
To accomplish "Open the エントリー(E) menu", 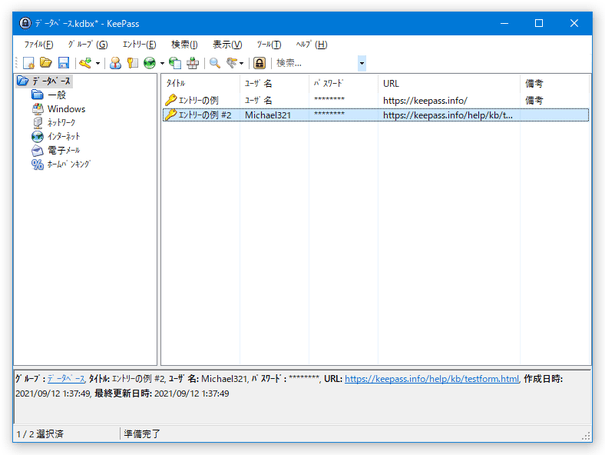I will click(139, 44).
